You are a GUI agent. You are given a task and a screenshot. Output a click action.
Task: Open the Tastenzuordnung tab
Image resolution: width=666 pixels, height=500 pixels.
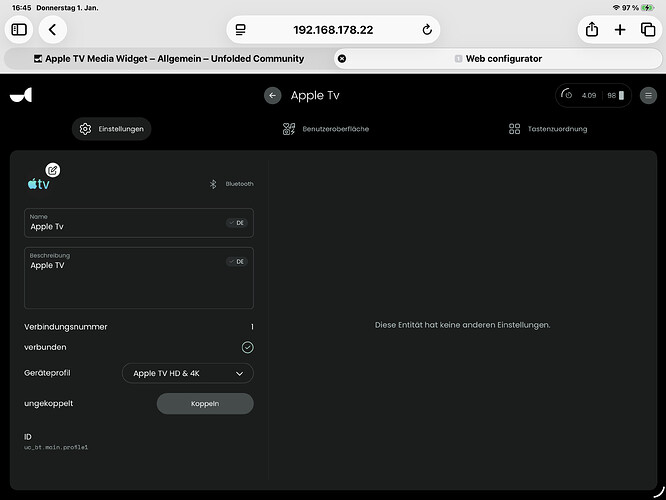[548, 129]
